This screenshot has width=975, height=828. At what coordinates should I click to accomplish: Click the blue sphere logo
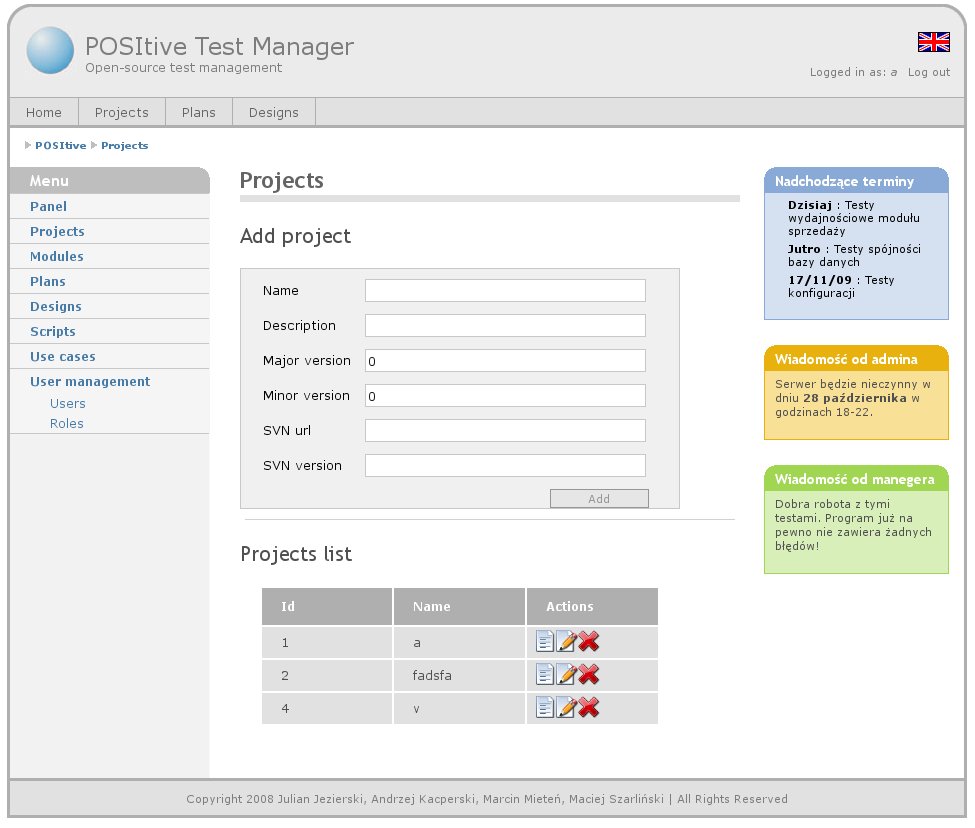50,50
